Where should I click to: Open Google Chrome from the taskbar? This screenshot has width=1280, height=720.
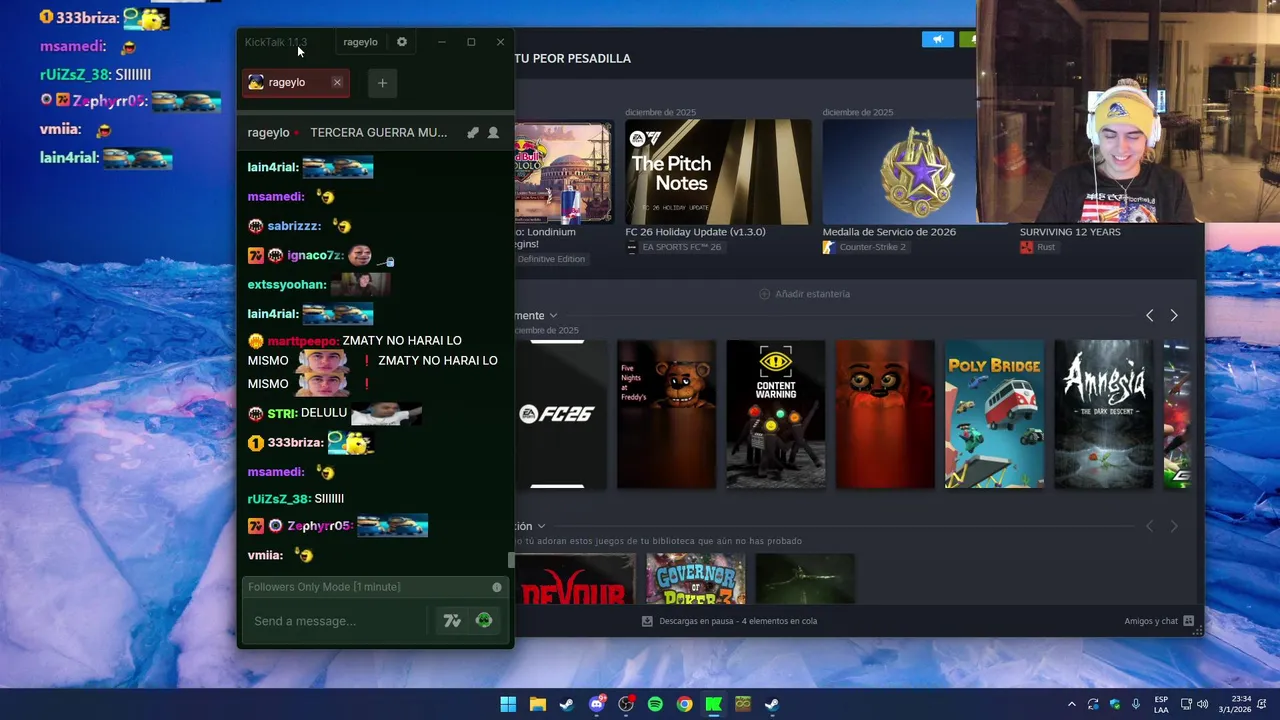[684, 704]
